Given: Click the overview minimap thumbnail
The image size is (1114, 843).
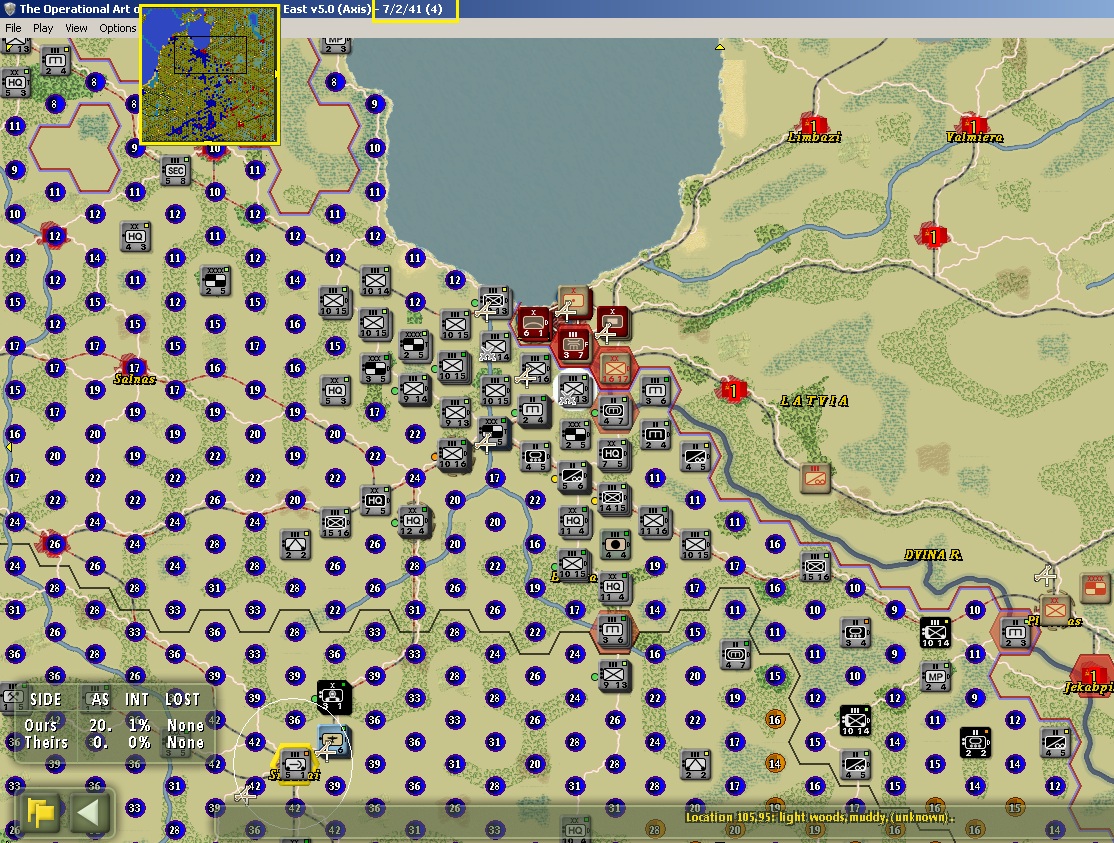Looking at the screenshot, I should 209,74.
